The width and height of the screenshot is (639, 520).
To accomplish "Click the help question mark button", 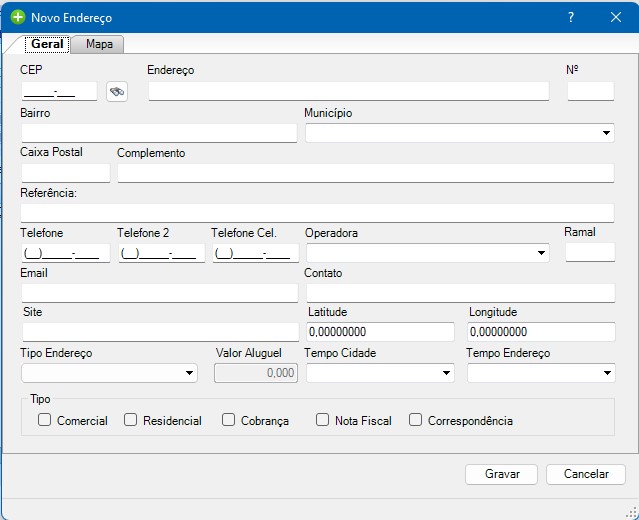I will coord(571,18).
